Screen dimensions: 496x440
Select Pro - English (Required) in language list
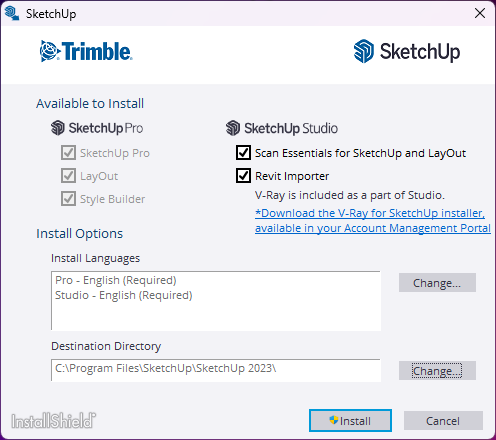pyautogui.click(x=116, y=280)
